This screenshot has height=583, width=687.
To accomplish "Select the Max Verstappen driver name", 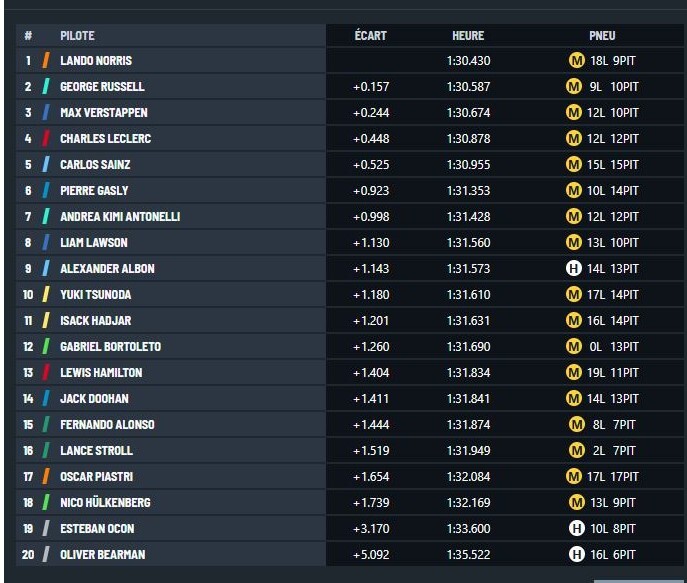I will (x=104, y=113).
